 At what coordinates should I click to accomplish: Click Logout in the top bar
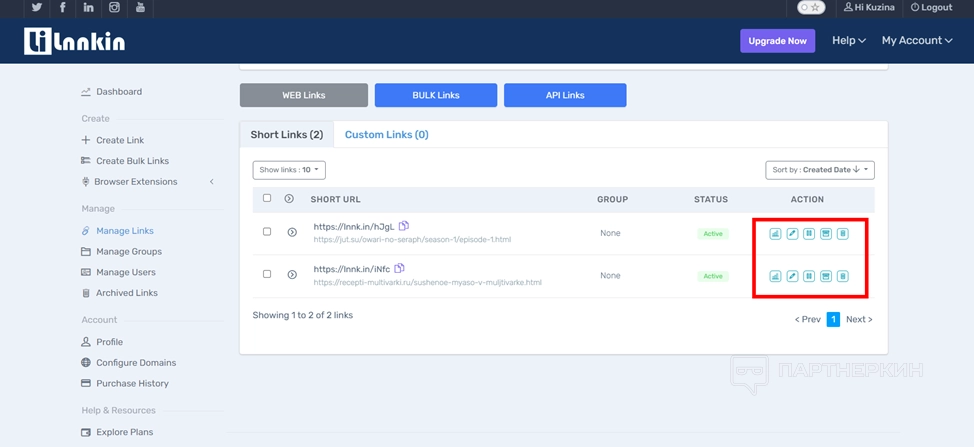point(931,7)
